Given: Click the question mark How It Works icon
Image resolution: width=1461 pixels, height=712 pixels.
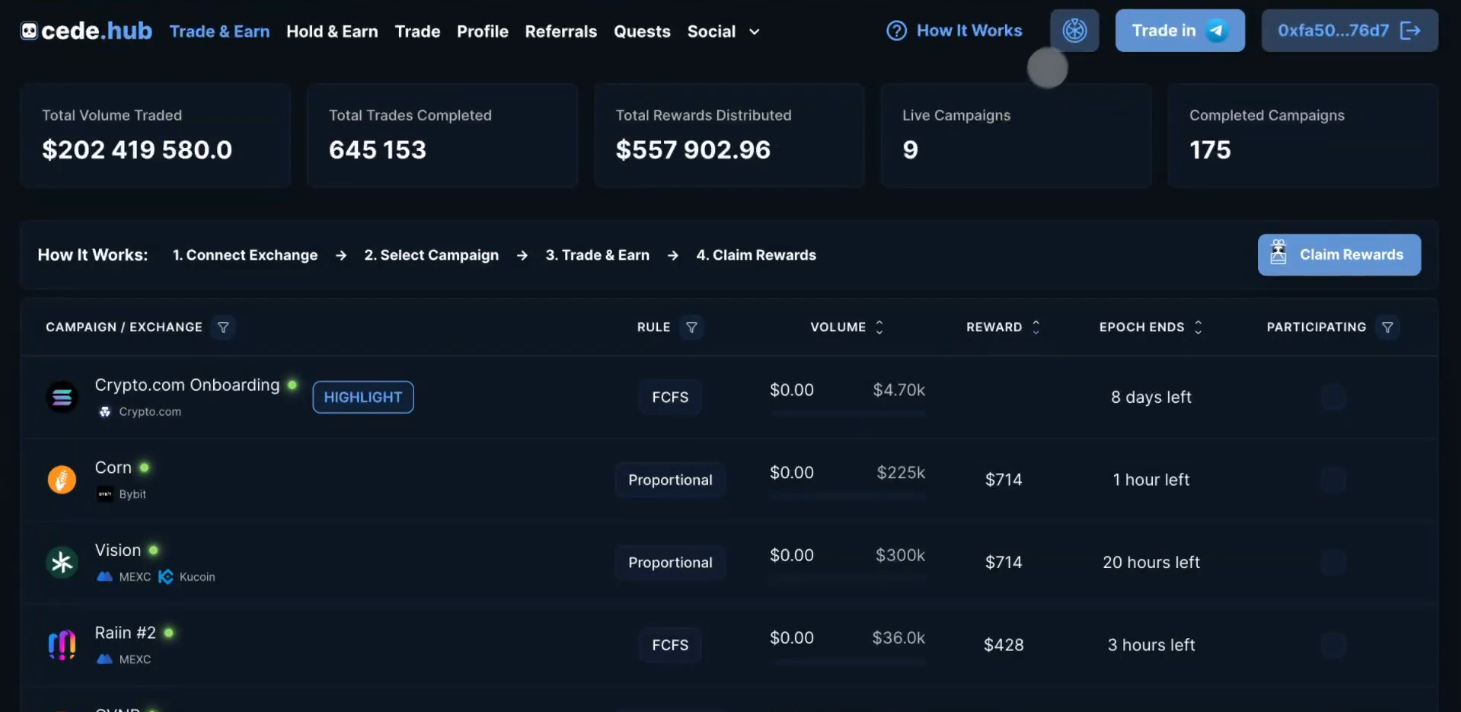Looking at the screenshot, I should coord(896,31).
